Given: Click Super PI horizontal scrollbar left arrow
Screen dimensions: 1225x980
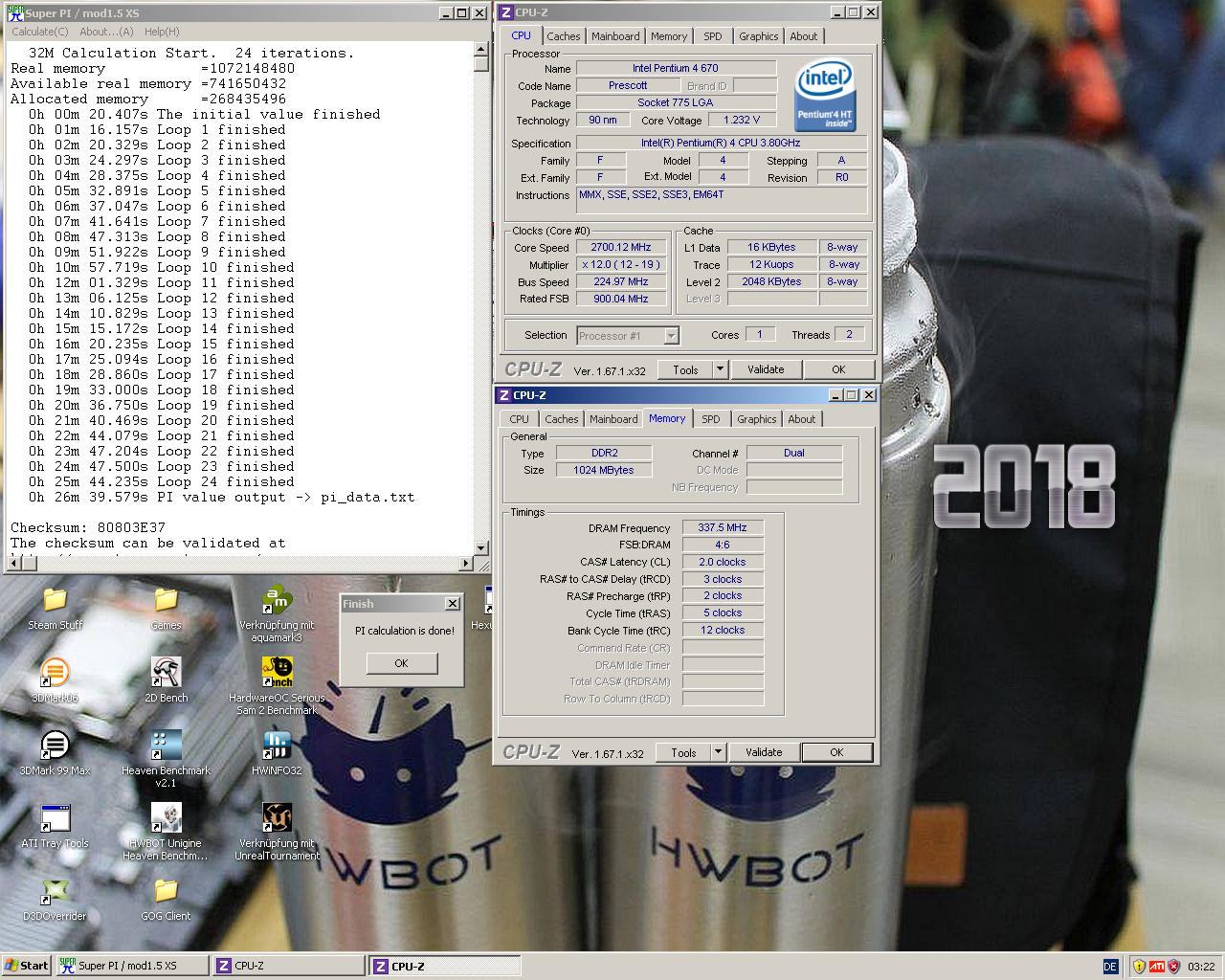Looking at the screenshot, I should (11, 564).
